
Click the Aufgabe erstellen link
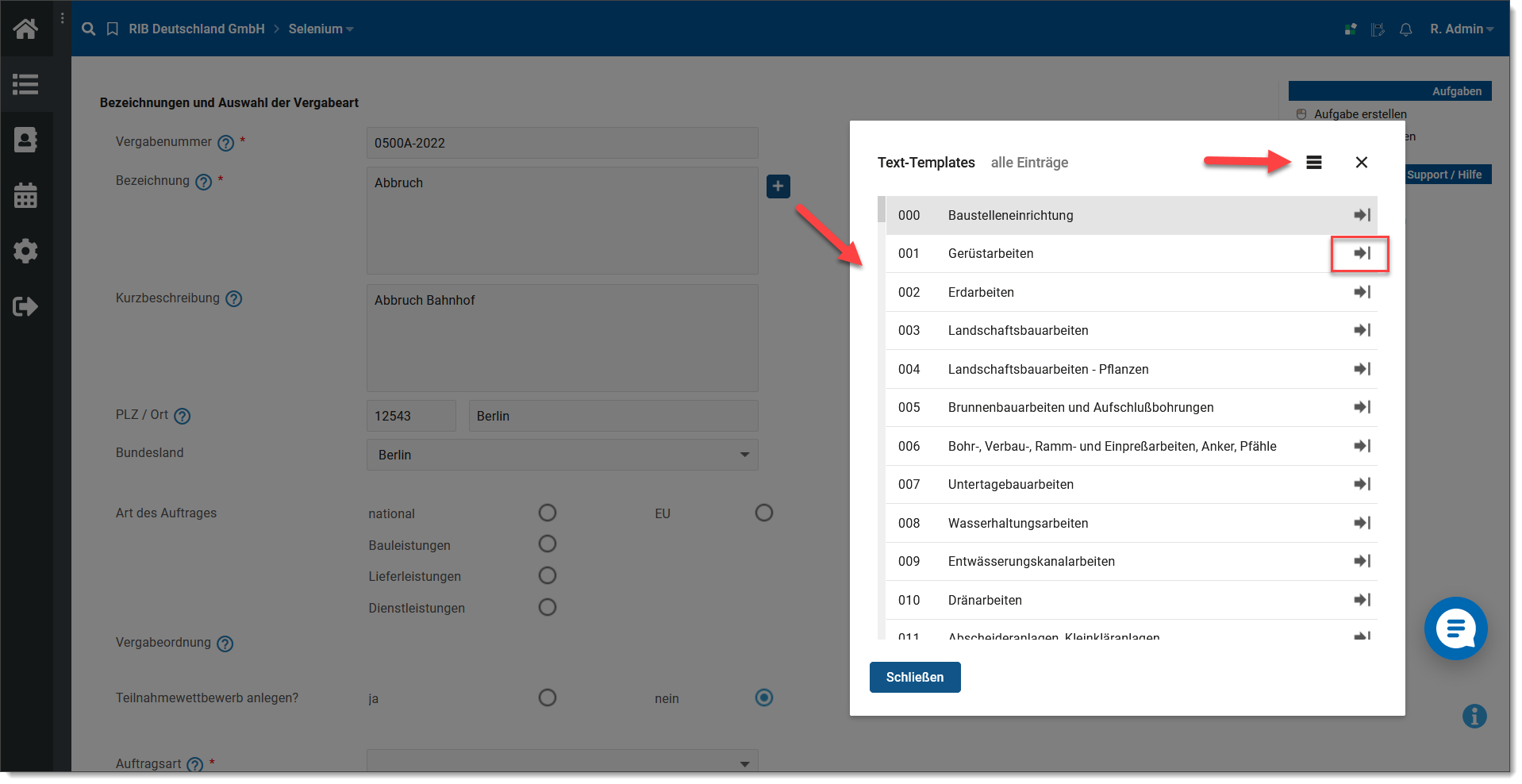click(x=1360, y=114)
